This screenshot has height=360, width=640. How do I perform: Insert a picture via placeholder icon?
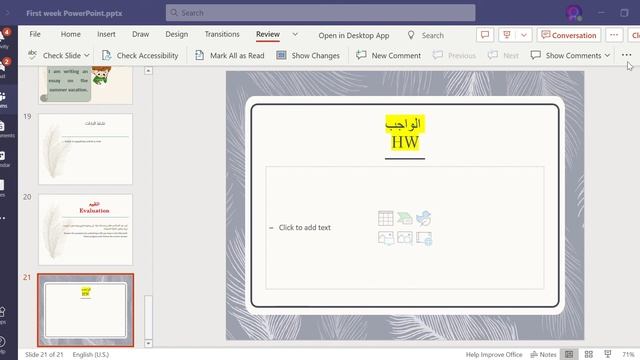(x=404, y=238)
